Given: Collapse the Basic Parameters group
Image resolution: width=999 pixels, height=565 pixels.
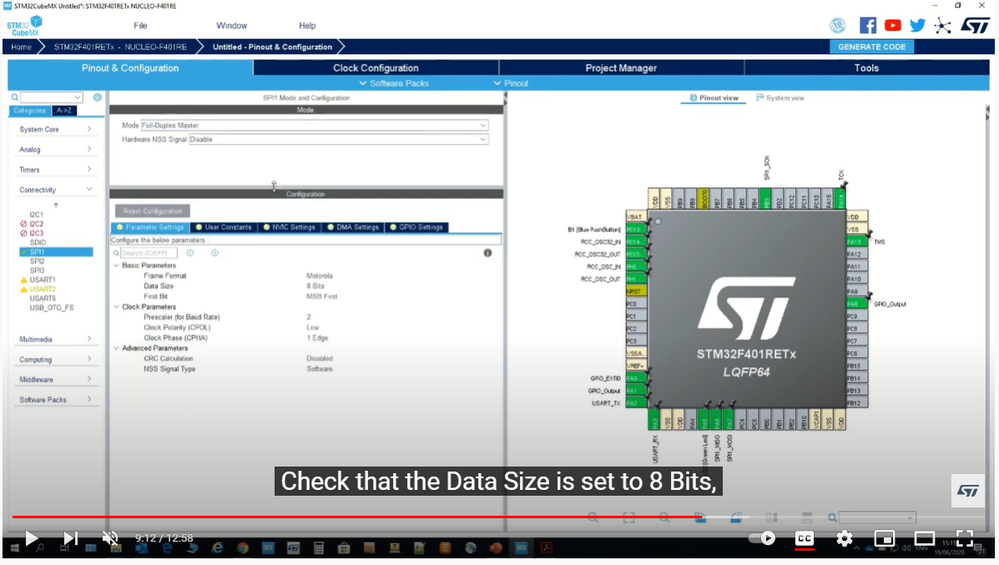Looking at the screenshot, I should (x=117, y=266).
